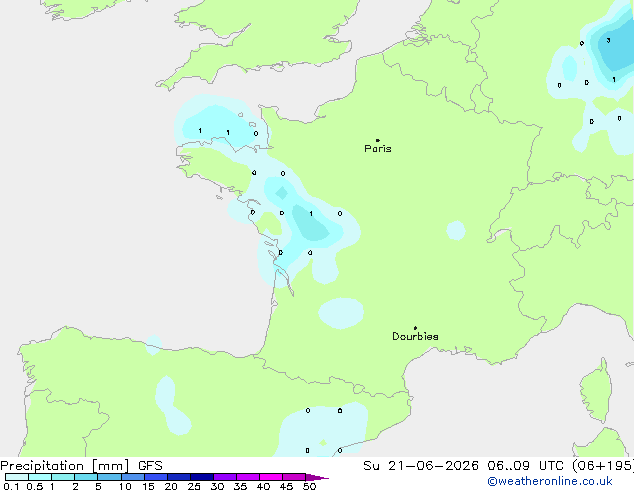Click the GFS model label
This screenshot has width=634, height=490.
(150, 466)
